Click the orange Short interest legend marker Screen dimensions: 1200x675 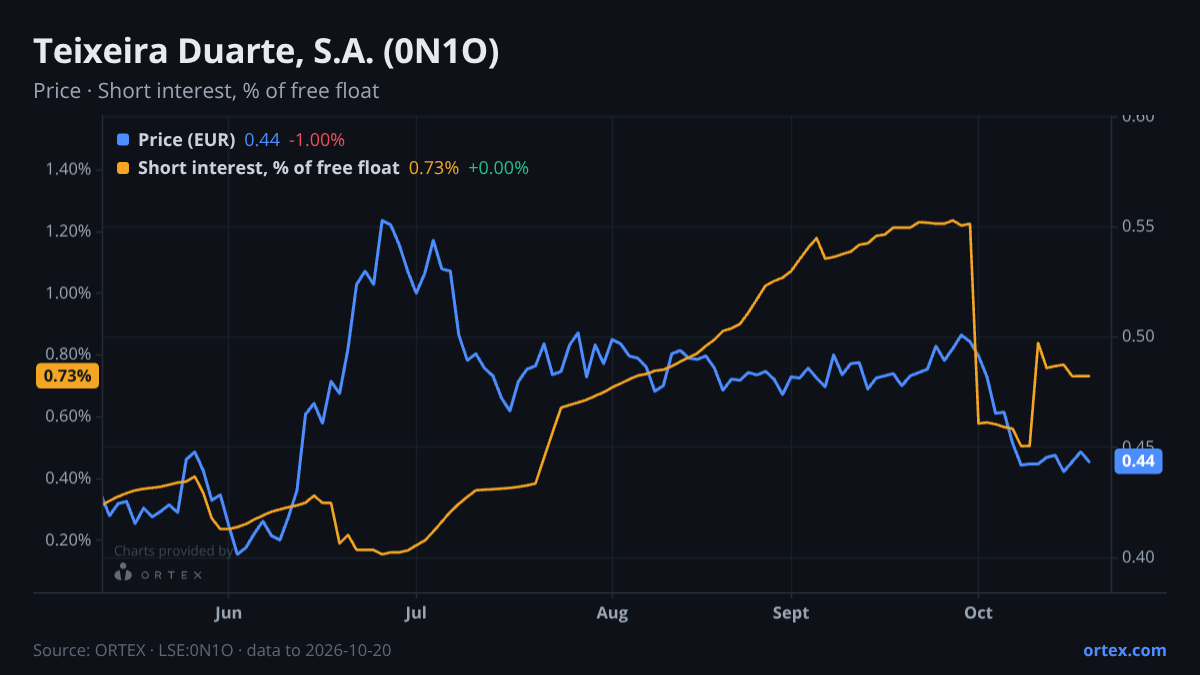click(123, 168)
